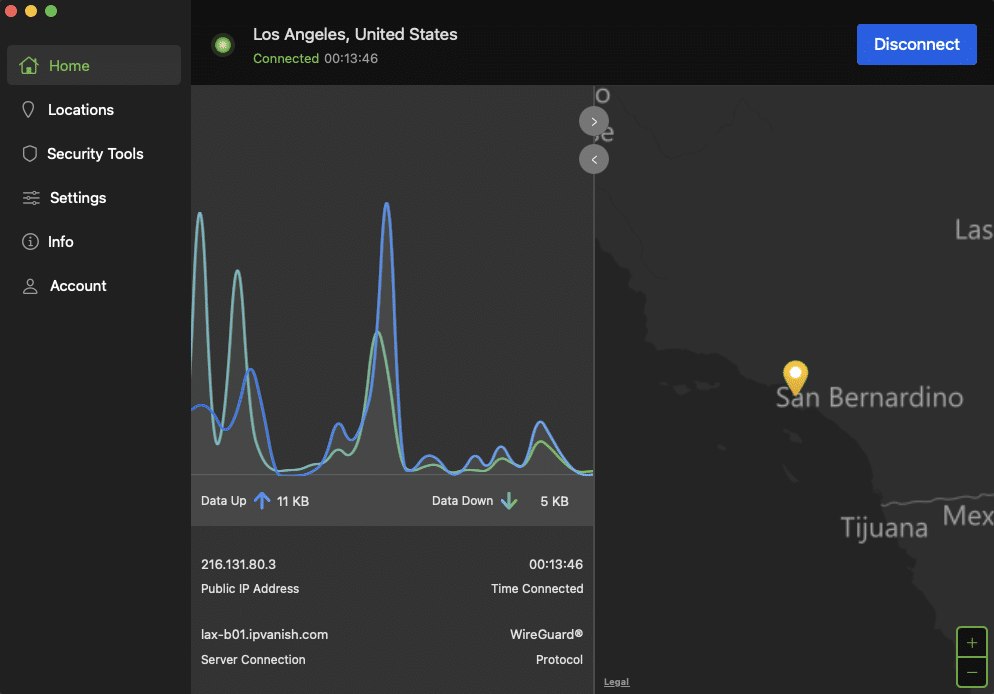Click the Security Tools shield icon
The height and width of the screenshot is (694, 994).
[x=30, y=154]
